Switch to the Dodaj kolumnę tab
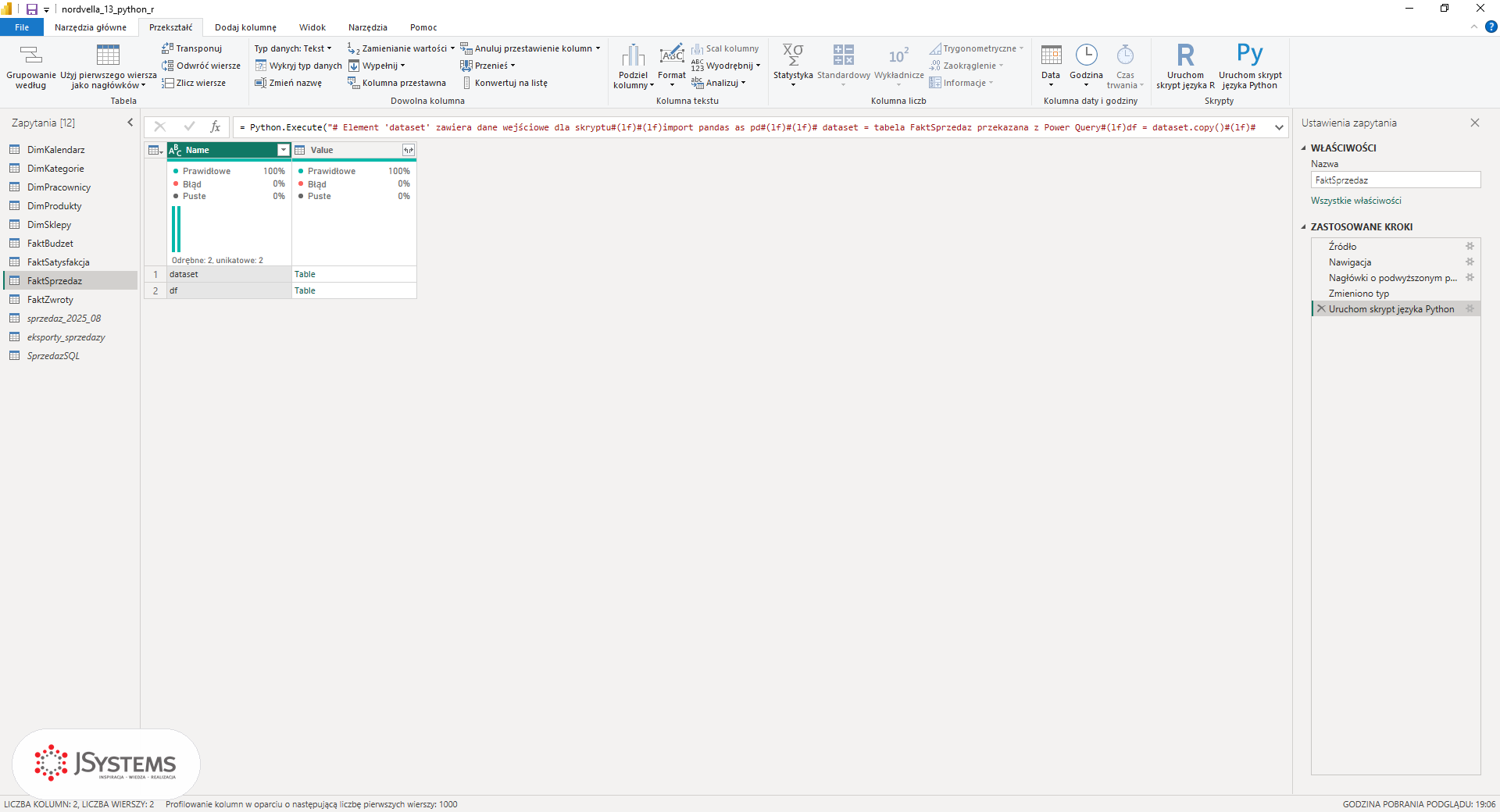1500x812 pixels. click(245, 27)
